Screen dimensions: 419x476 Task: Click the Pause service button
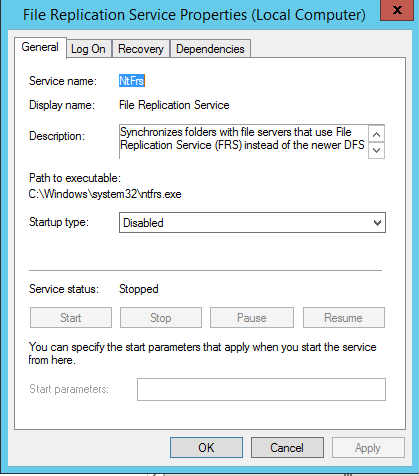(x=252, y=318)
